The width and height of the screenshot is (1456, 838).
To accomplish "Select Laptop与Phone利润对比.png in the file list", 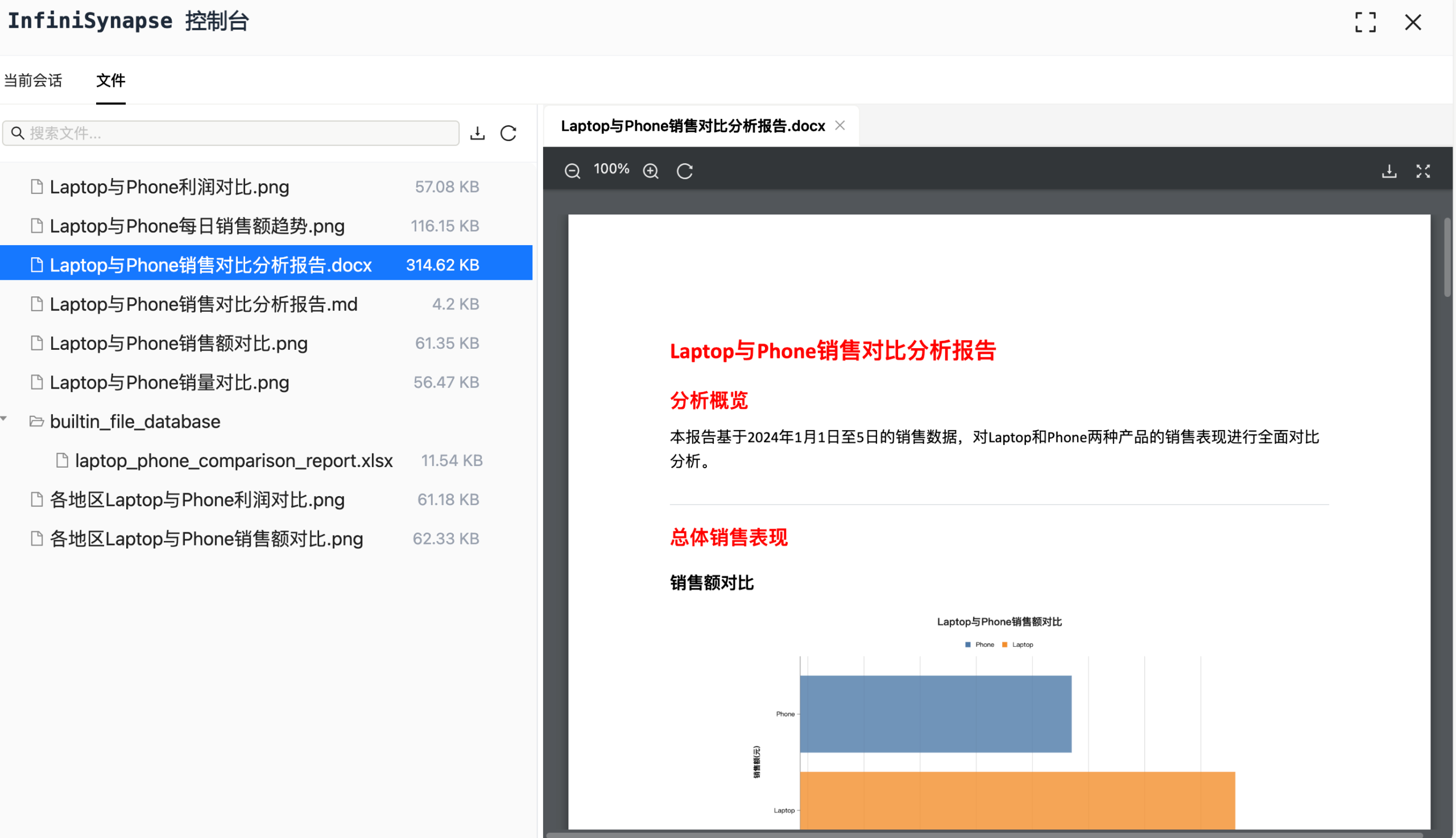I will tap(168, 187).
